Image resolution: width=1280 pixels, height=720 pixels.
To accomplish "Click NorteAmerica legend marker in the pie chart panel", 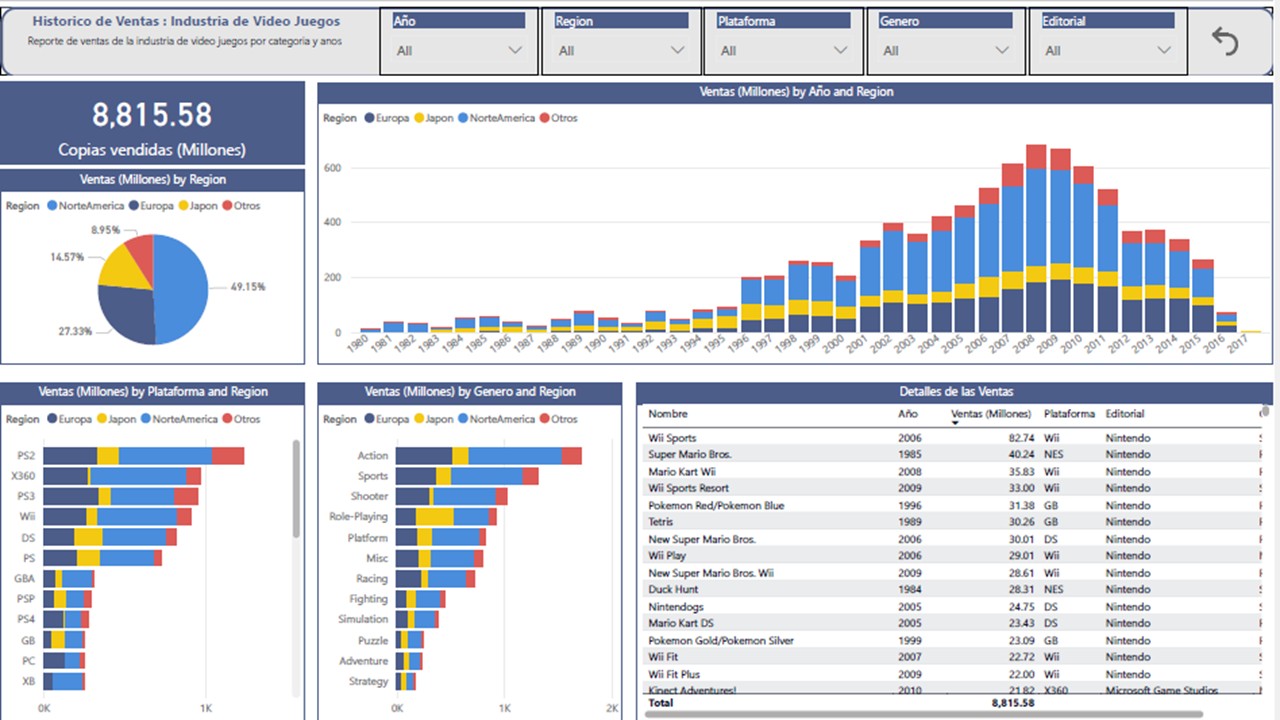I will pos(52,206).
